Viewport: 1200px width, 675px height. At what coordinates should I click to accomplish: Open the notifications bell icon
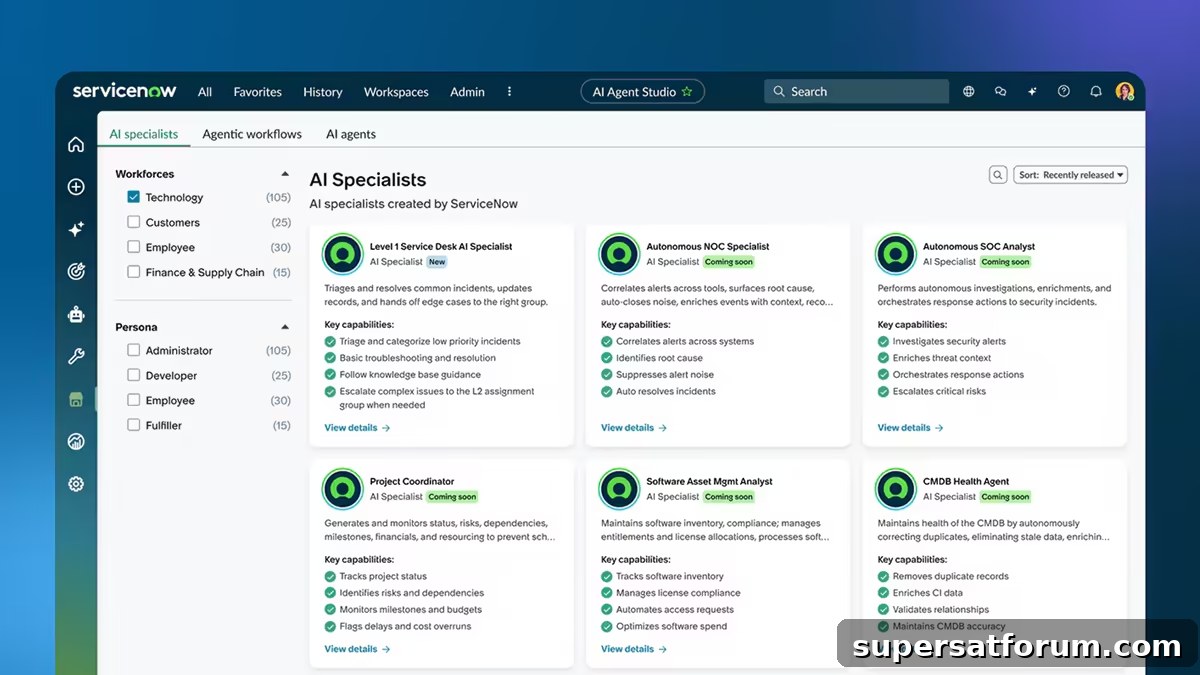tap(1096, 91)
